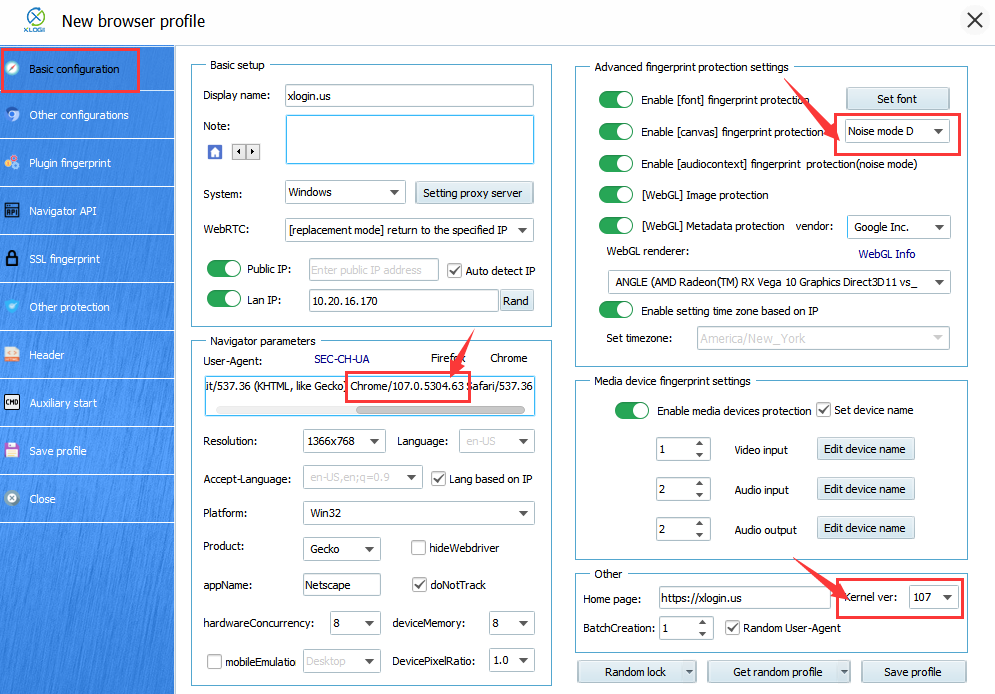The width and height of the screenshot is (995, 694).
Task: Select the Other protection tab
Action: [87, 306]
